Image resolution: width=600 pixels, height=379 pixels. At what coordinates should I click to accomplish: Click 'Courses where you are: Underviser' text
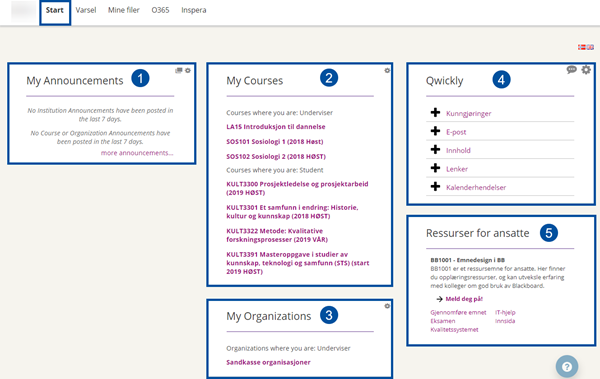279,113
